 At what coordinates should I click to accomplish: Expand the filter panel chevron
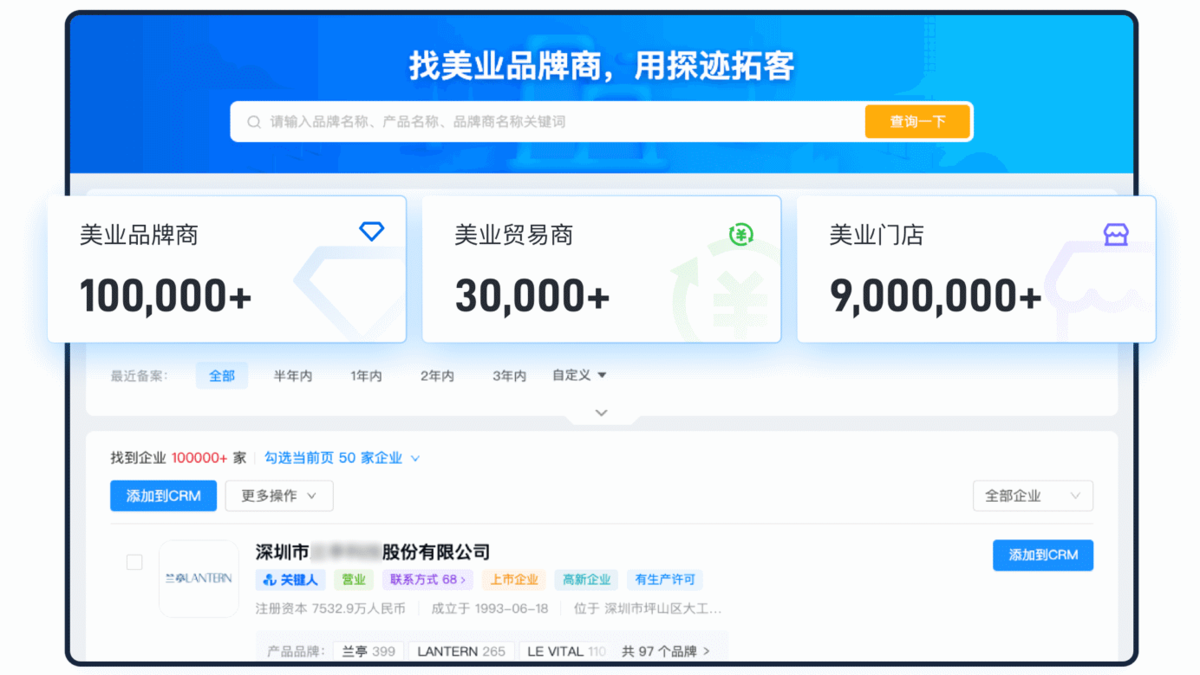point(601,413)
